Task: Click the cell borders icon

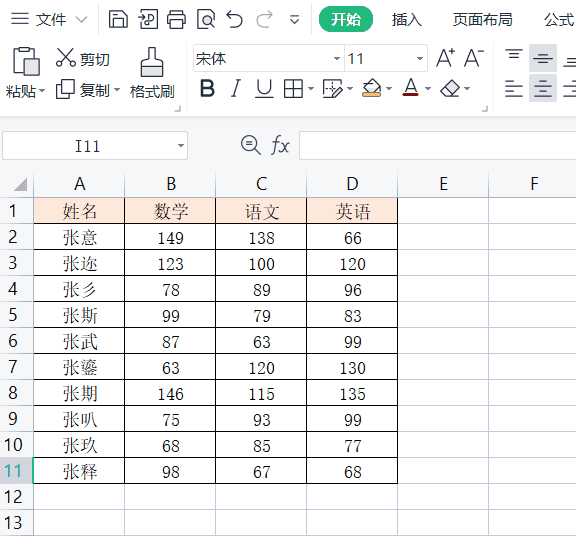Action: click(x=293, y=89)
